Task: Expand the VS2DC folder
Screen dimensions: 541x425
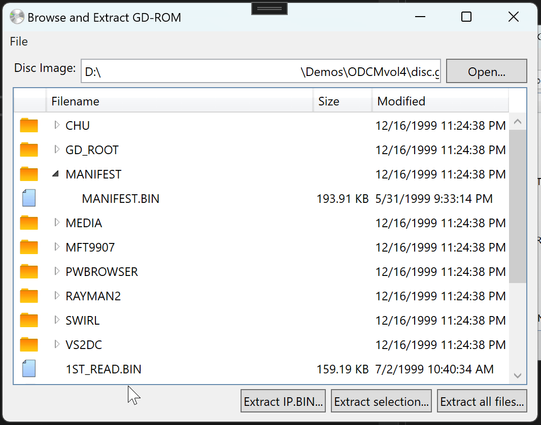Action: (57, 344)
